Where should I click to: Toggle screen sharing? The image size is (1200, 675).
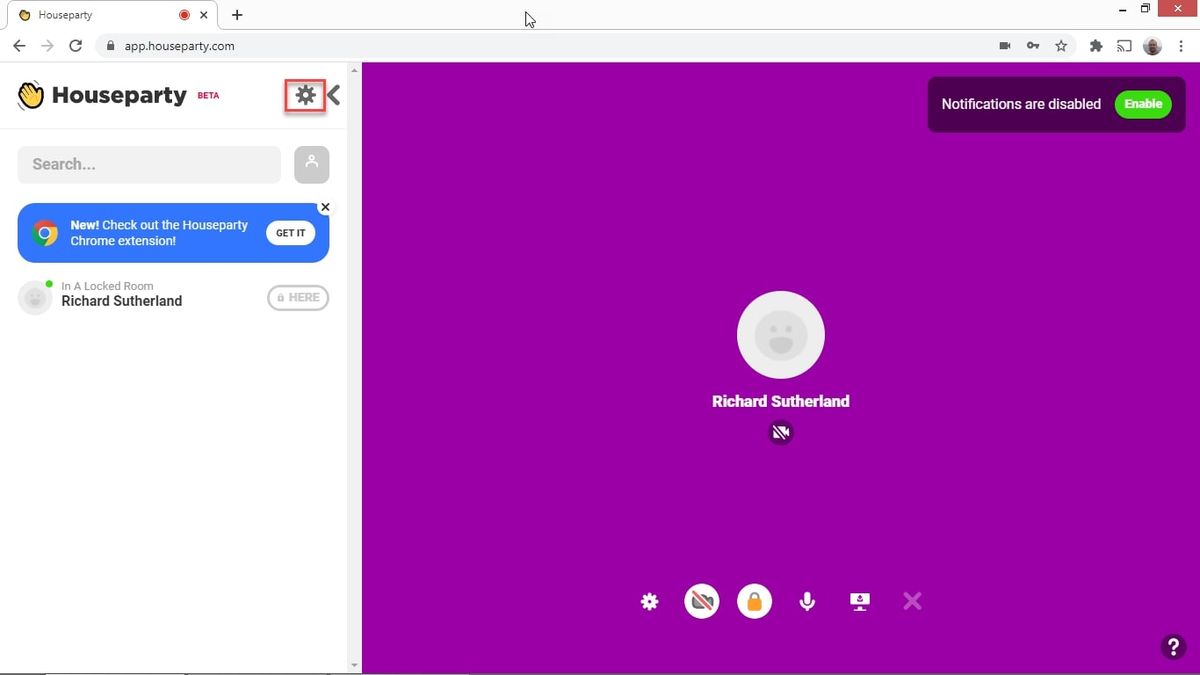(859, 600)
